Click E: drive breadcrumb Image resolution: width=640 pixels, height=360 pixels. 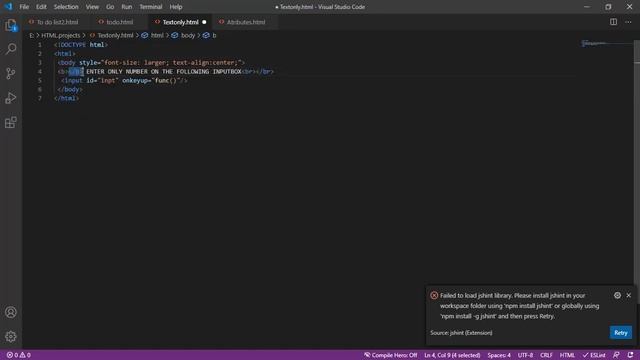click(31, 36)
